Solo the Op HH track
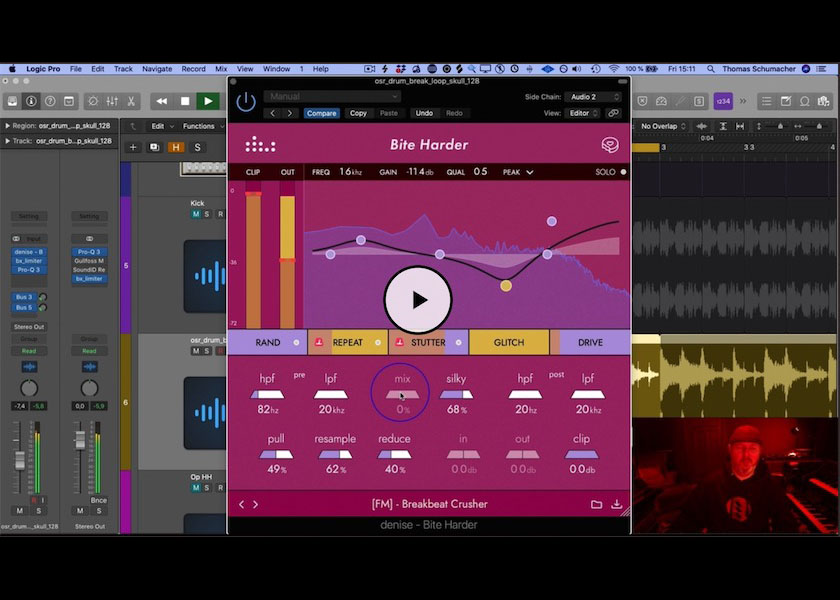Viewport: 840px width, 600px height. point(207,488)
